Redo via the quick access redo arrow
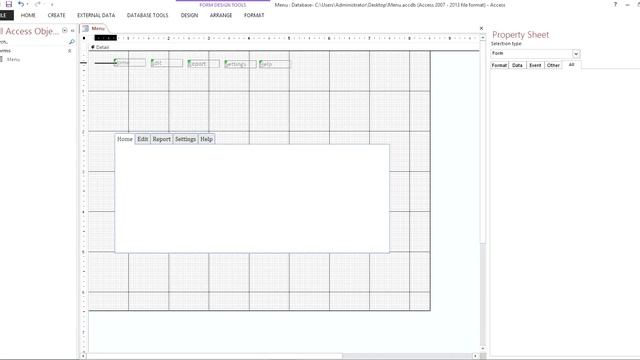The height and width of the screenshot is (360, 640). [38, 4]
